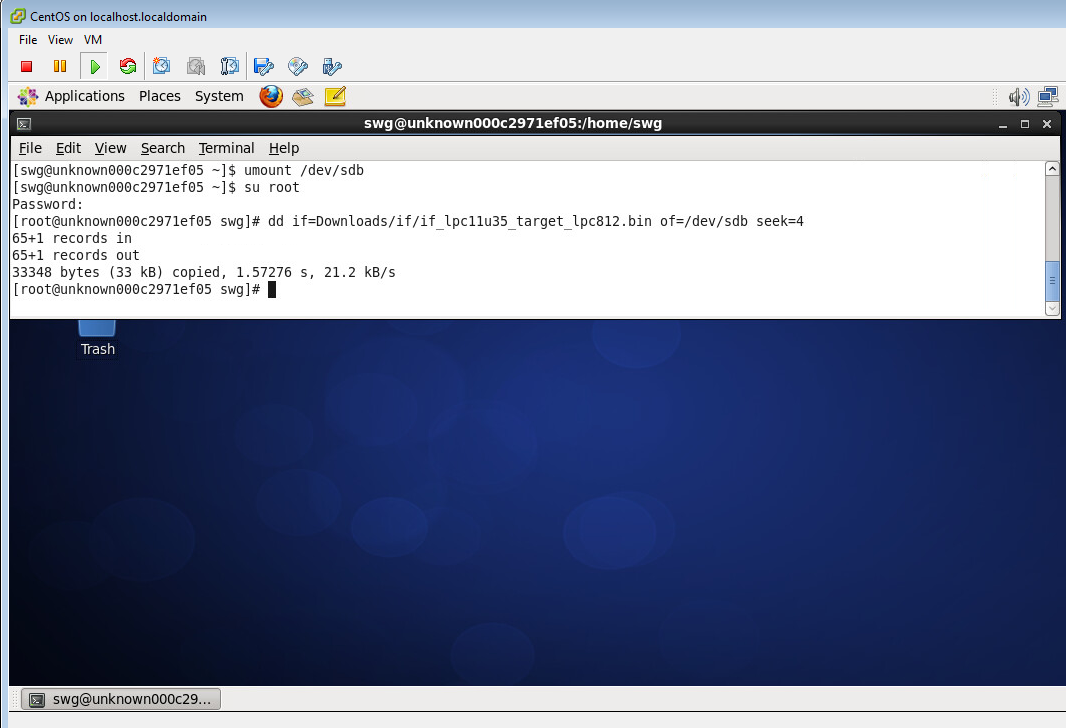
Task: Open the USB device connection icon
Action: pyautogui.click(x=332, y=67)
